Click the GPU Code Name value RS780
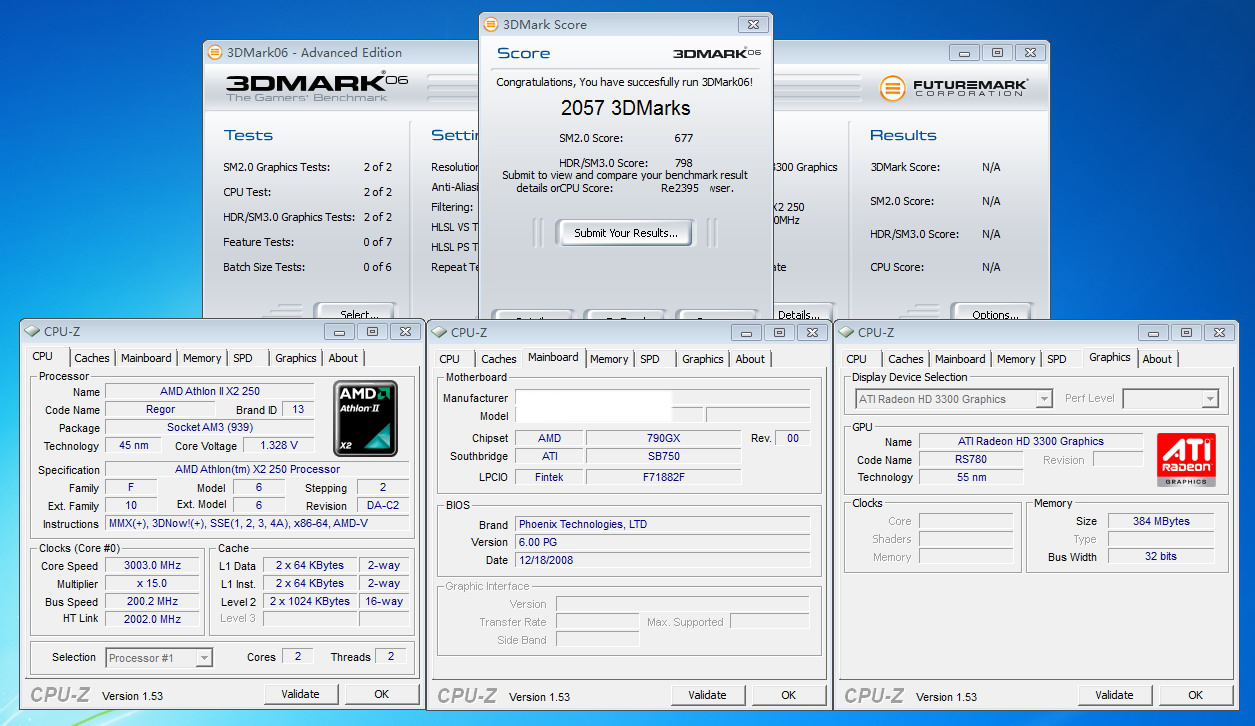1255x726 pixels. (x=970, y=459)
